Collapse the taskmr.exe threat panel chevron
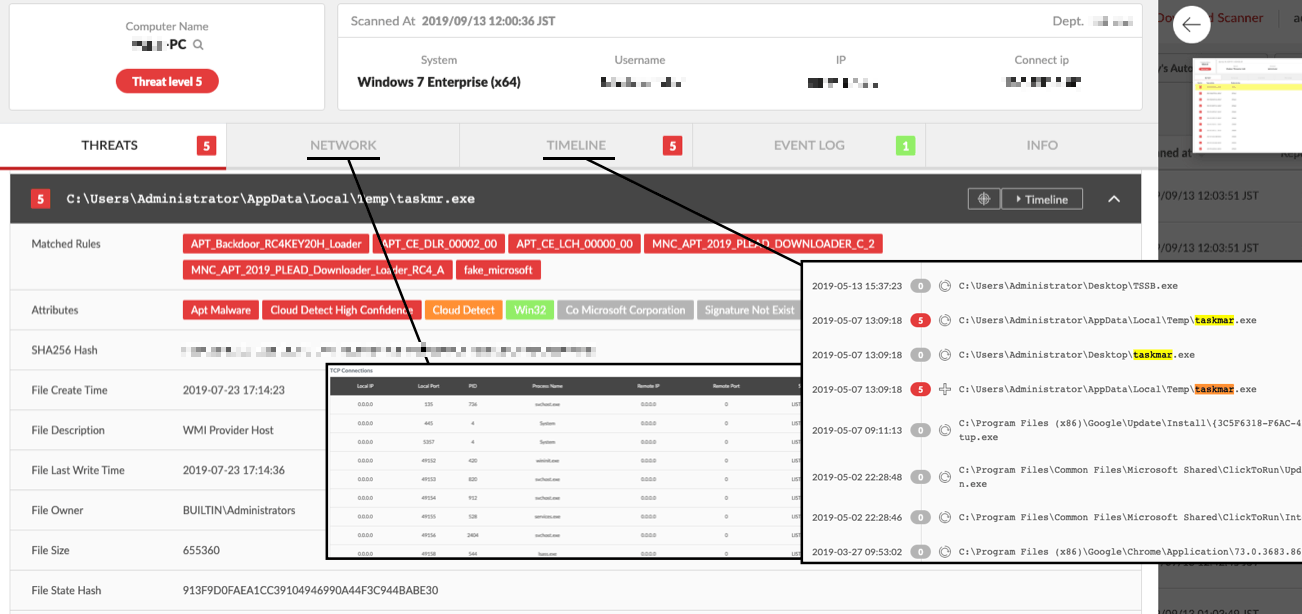Viewport: 1302px width, 614px height. pyautogui.click(x=1114, y=199)
